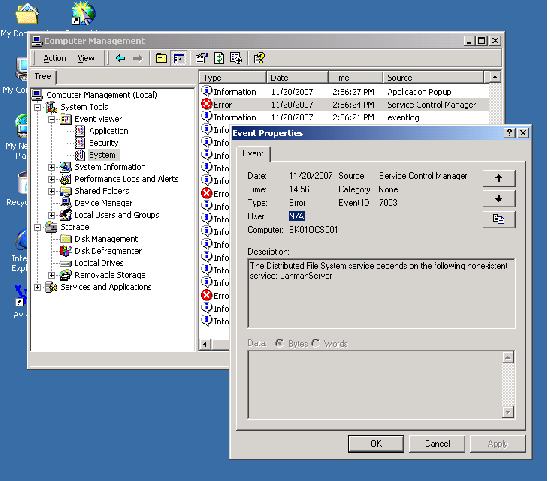Screen dimensions: 550x481
Task: Collapse the Event Viewer node
Action: pyautogui.click(x=52, y=119)
